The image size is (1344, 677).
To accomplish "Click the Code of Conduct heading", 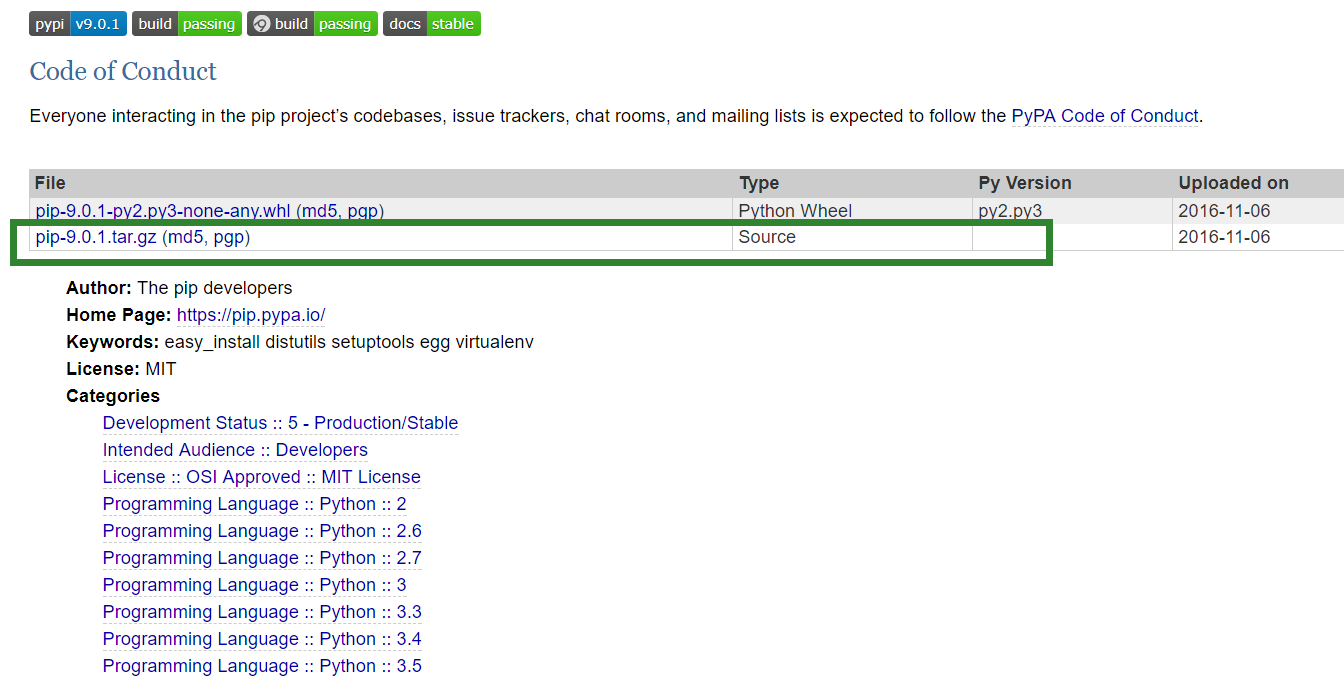I will (x=123, y=72).
